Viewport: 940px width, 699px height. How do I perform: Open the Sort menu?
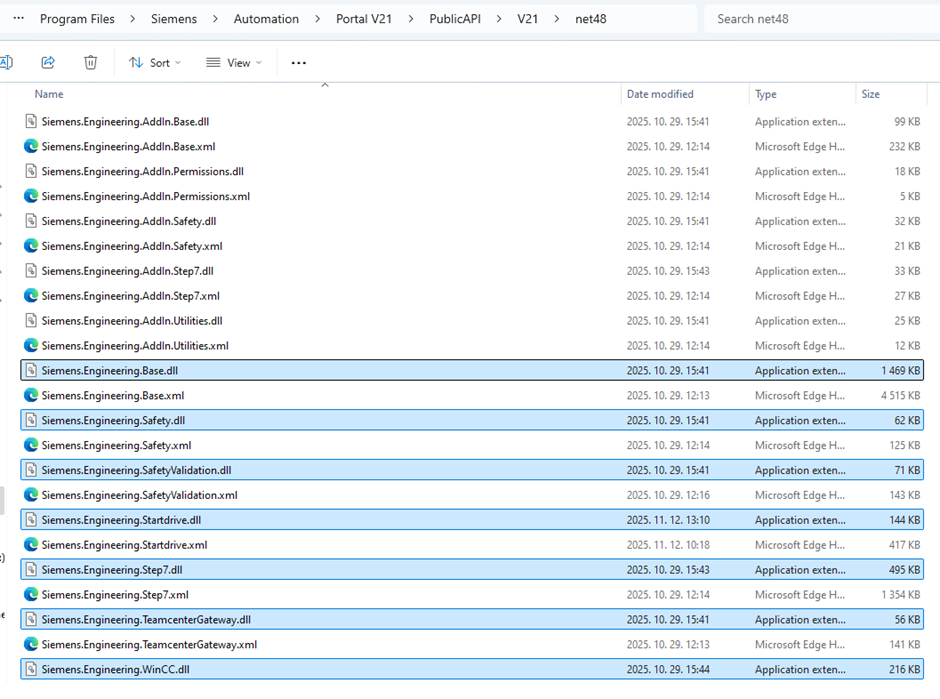[x=155, y=62]
